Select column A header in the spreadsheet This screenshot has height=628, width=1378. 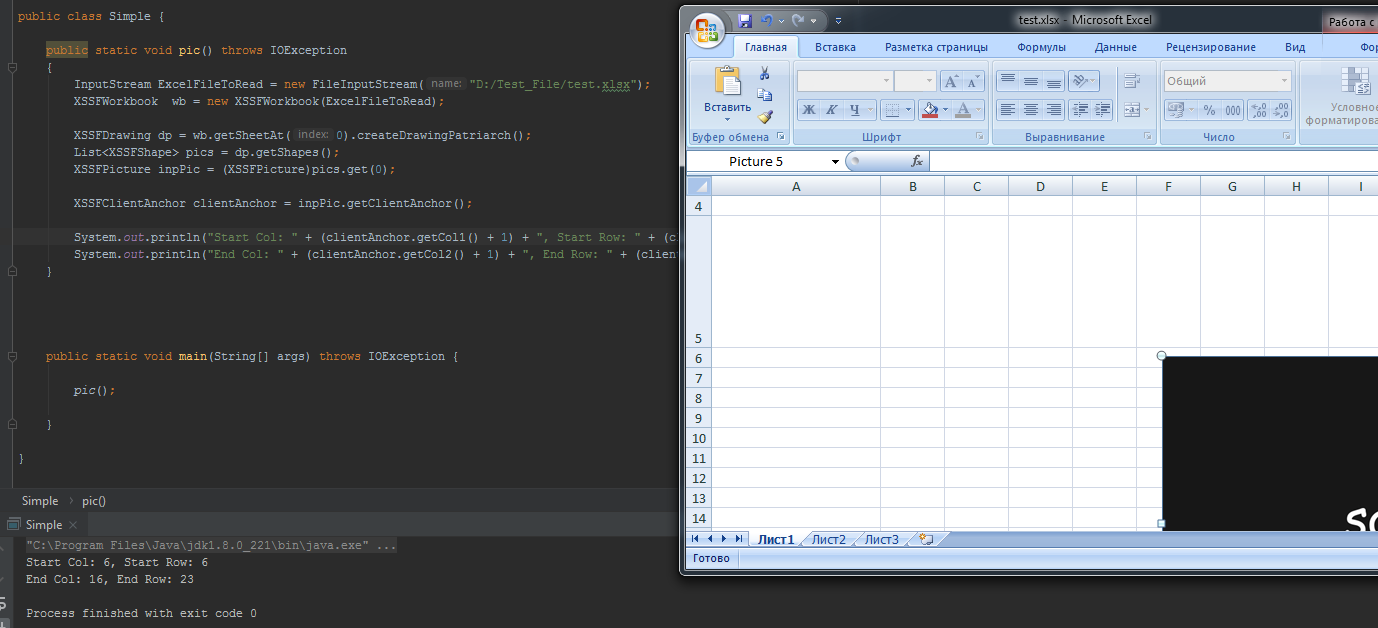point(796,186)
